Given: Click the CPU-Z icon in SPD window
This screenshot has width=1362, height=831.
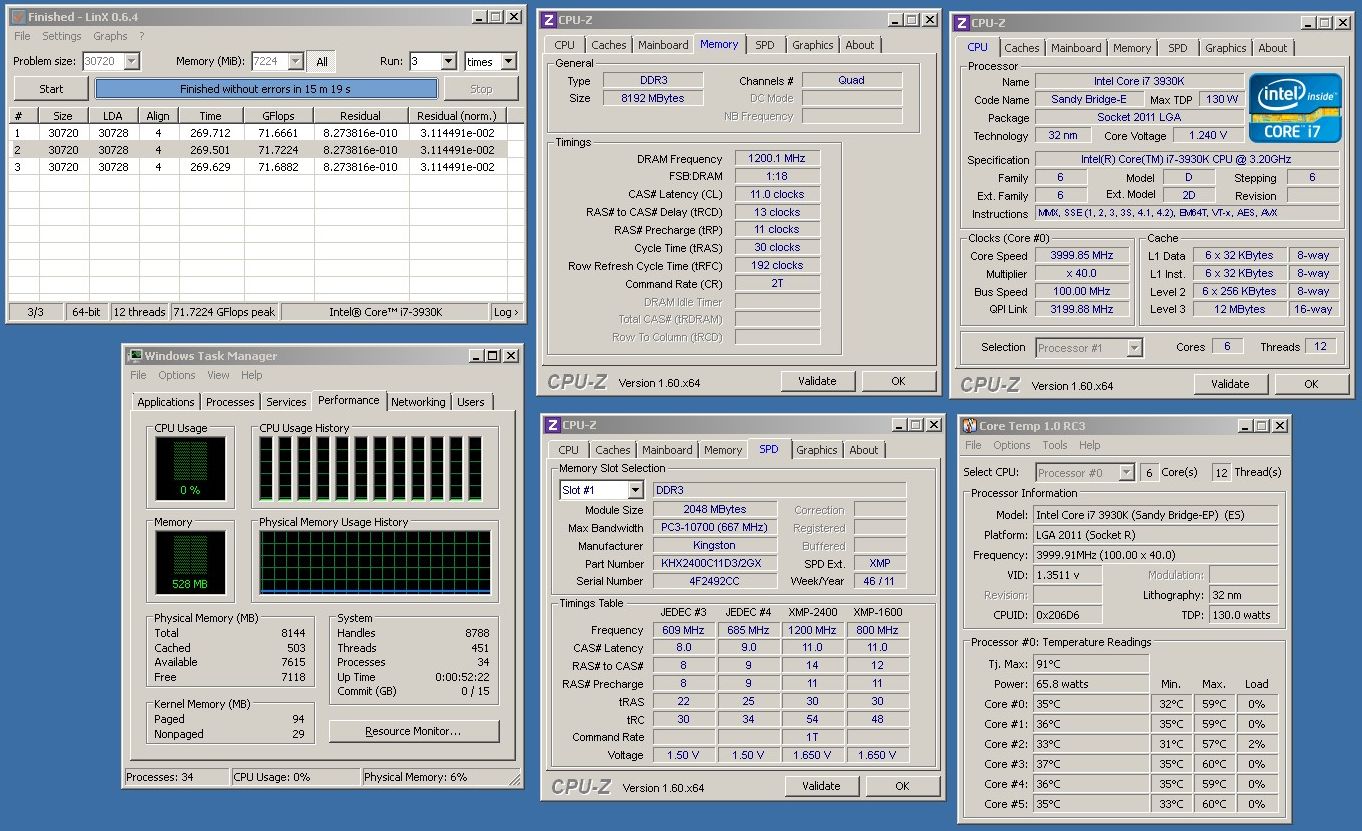Looking at the screenshot, I should click(x=552, y=426).
